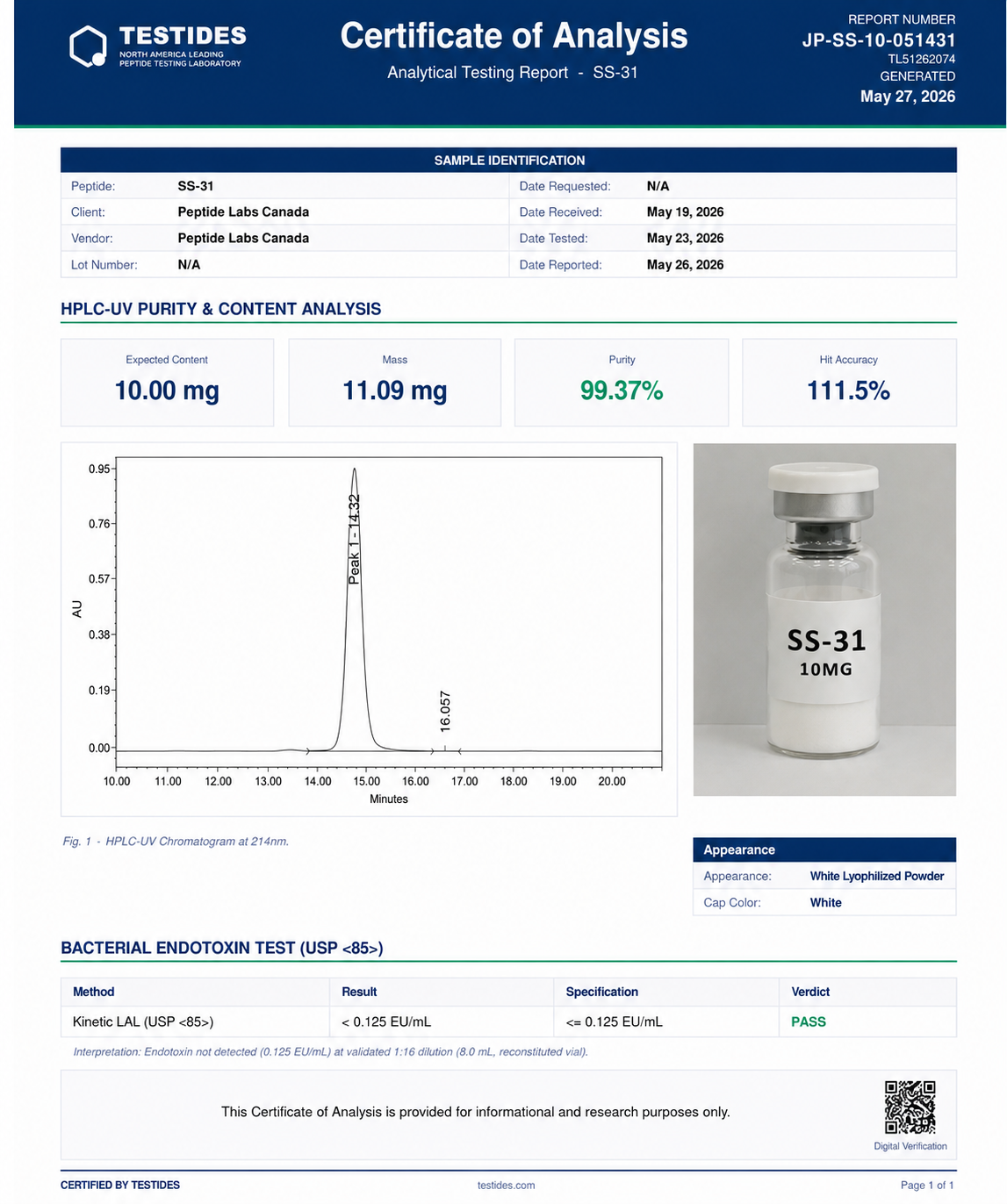Select the Mass 11.09 mg card
This screenshot has height=1204, width=1007.
point(394,383)
